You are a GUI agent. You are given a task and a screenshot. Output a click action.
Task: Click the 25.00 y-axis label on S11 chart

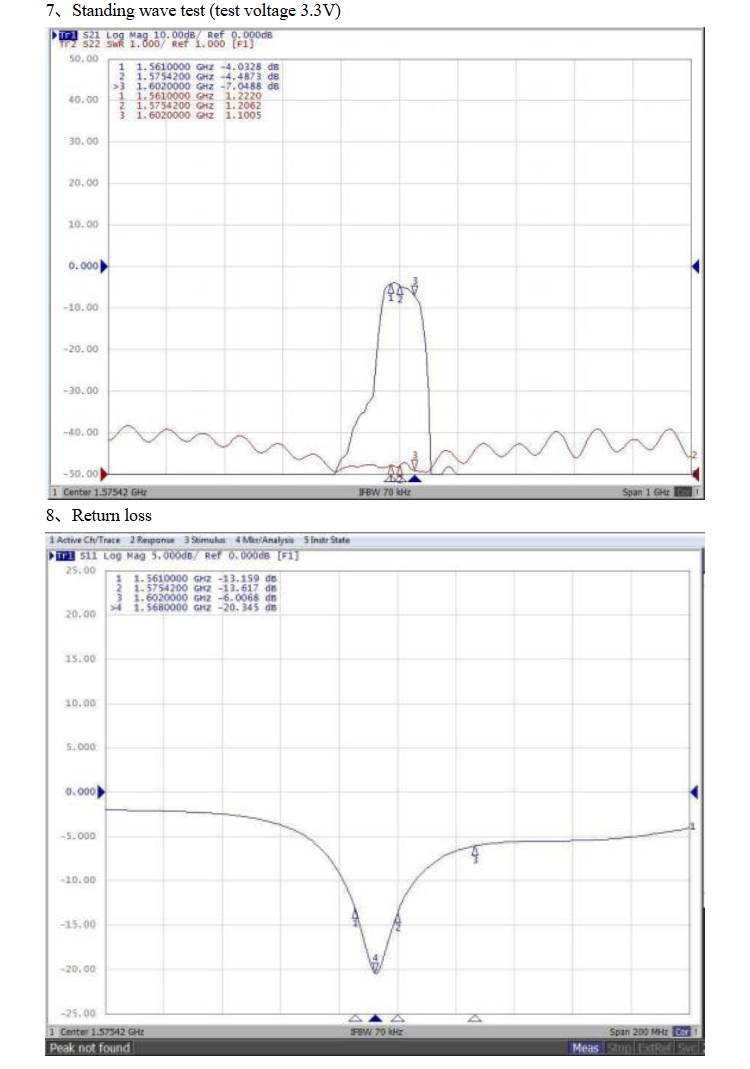click(80, 571)
